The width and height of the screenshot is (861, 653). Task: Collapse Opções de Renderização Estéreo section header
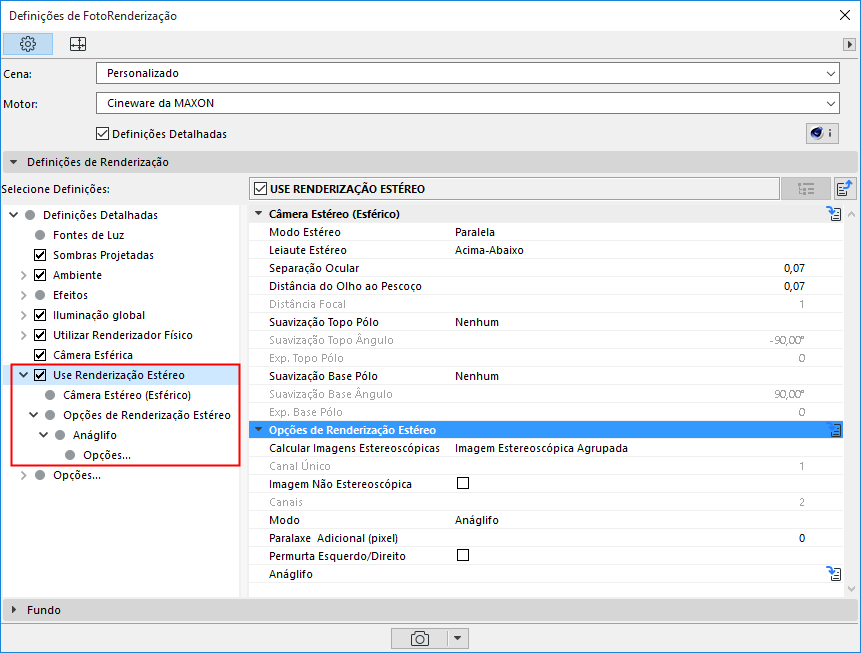click(259, 430)
